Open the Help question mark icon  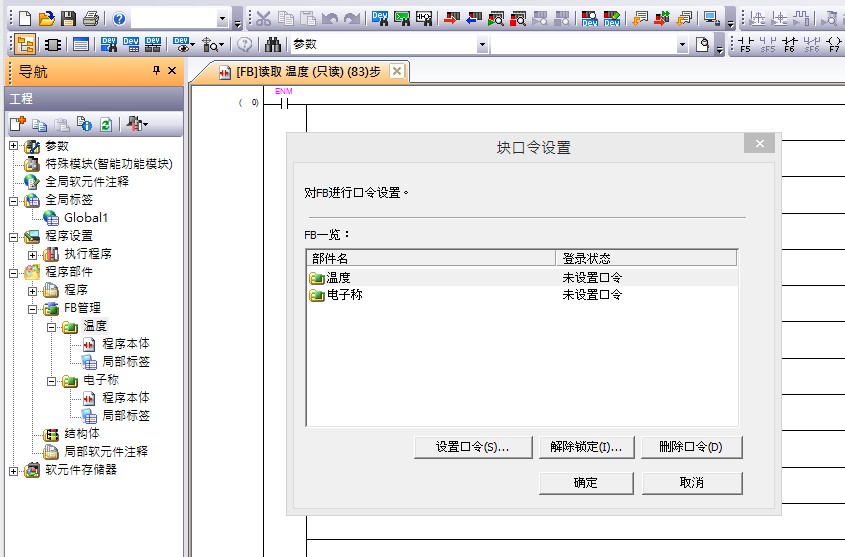119,19
